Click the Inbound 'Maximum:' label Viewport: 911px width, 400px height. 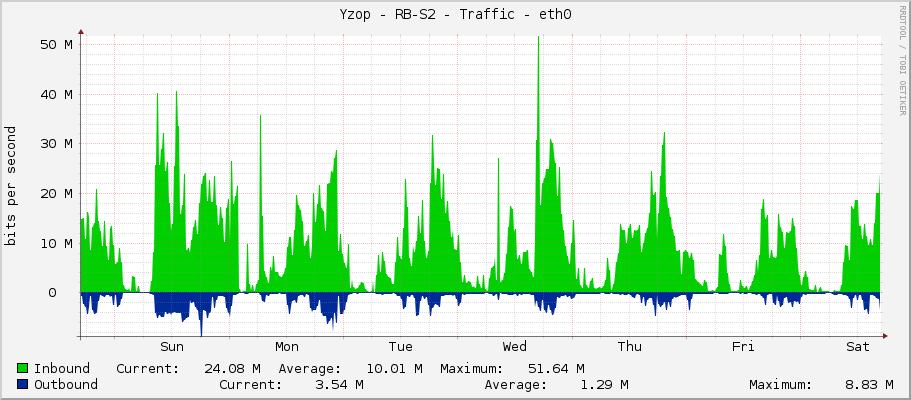click(x=472, y=369)
